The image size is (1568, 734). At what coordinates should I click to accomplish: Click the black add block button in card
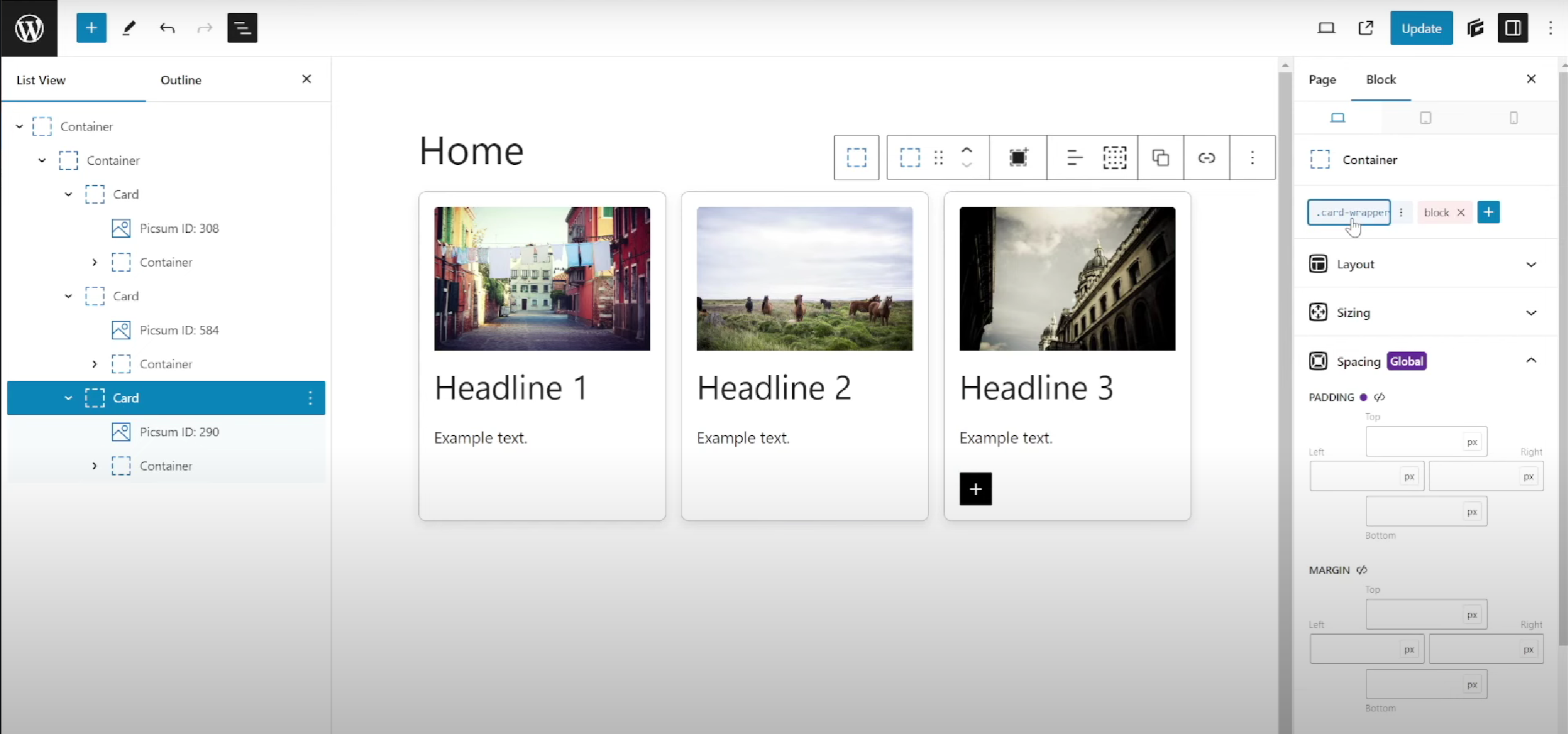pos(975,489)
